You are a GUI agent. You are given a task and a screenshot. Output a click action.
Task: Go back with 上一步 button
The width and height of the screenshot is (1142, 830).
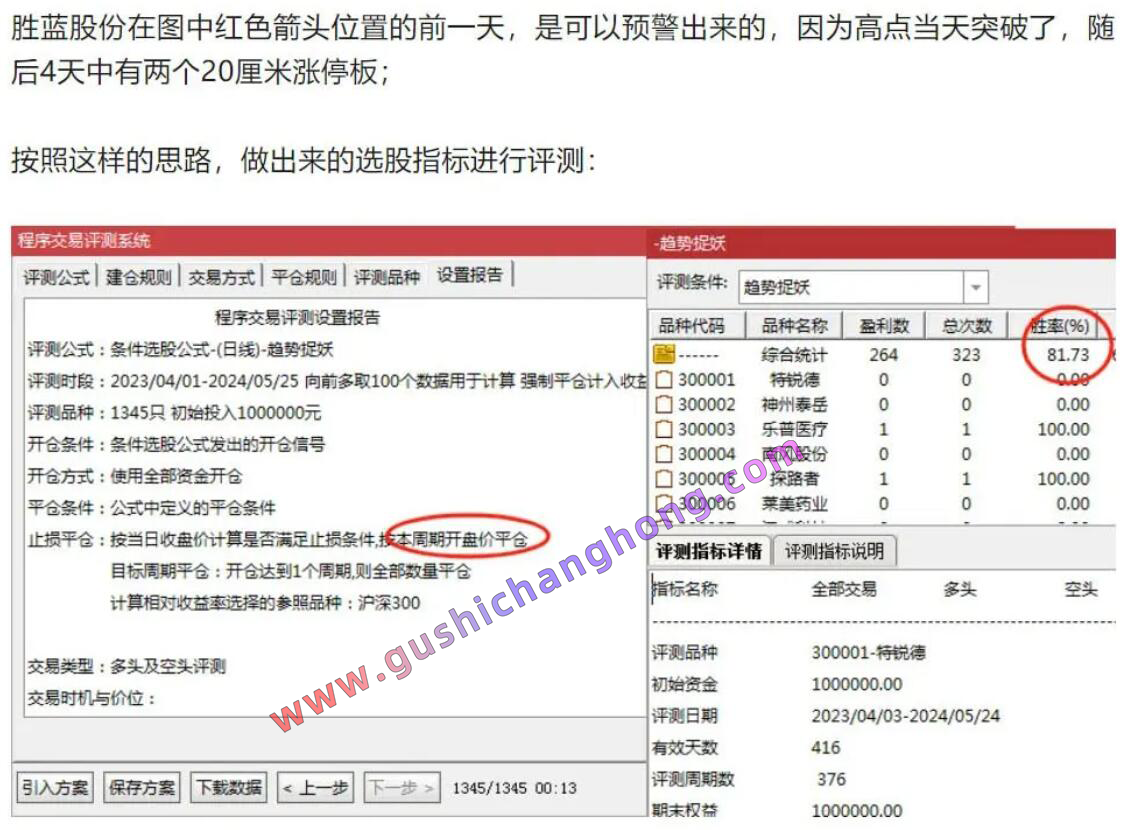(x=316, y=788)
